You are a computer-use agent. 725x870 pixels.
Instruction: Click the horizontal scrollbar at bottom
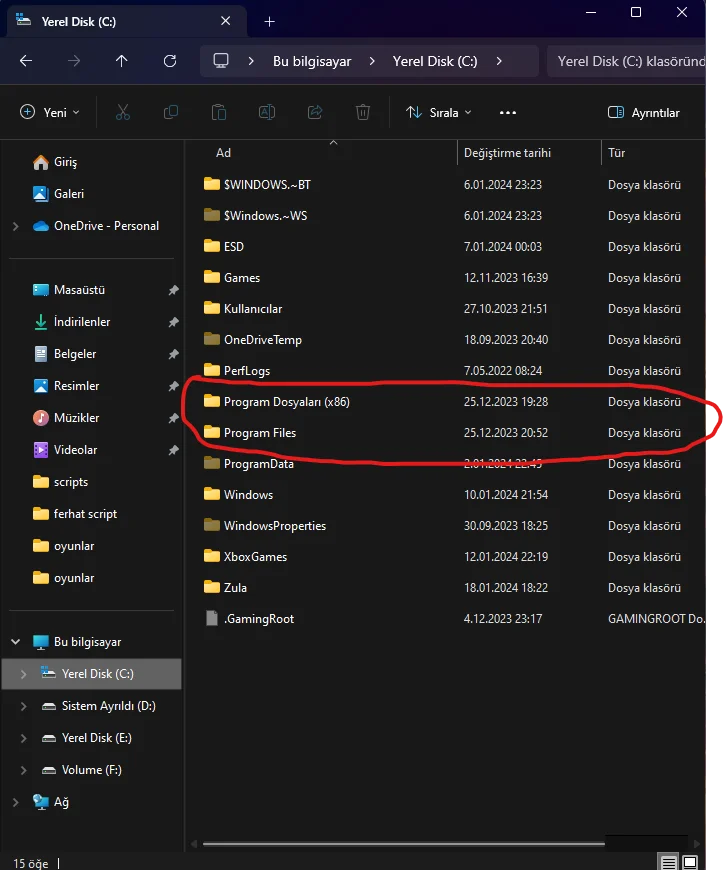click(x=403, y=844)
